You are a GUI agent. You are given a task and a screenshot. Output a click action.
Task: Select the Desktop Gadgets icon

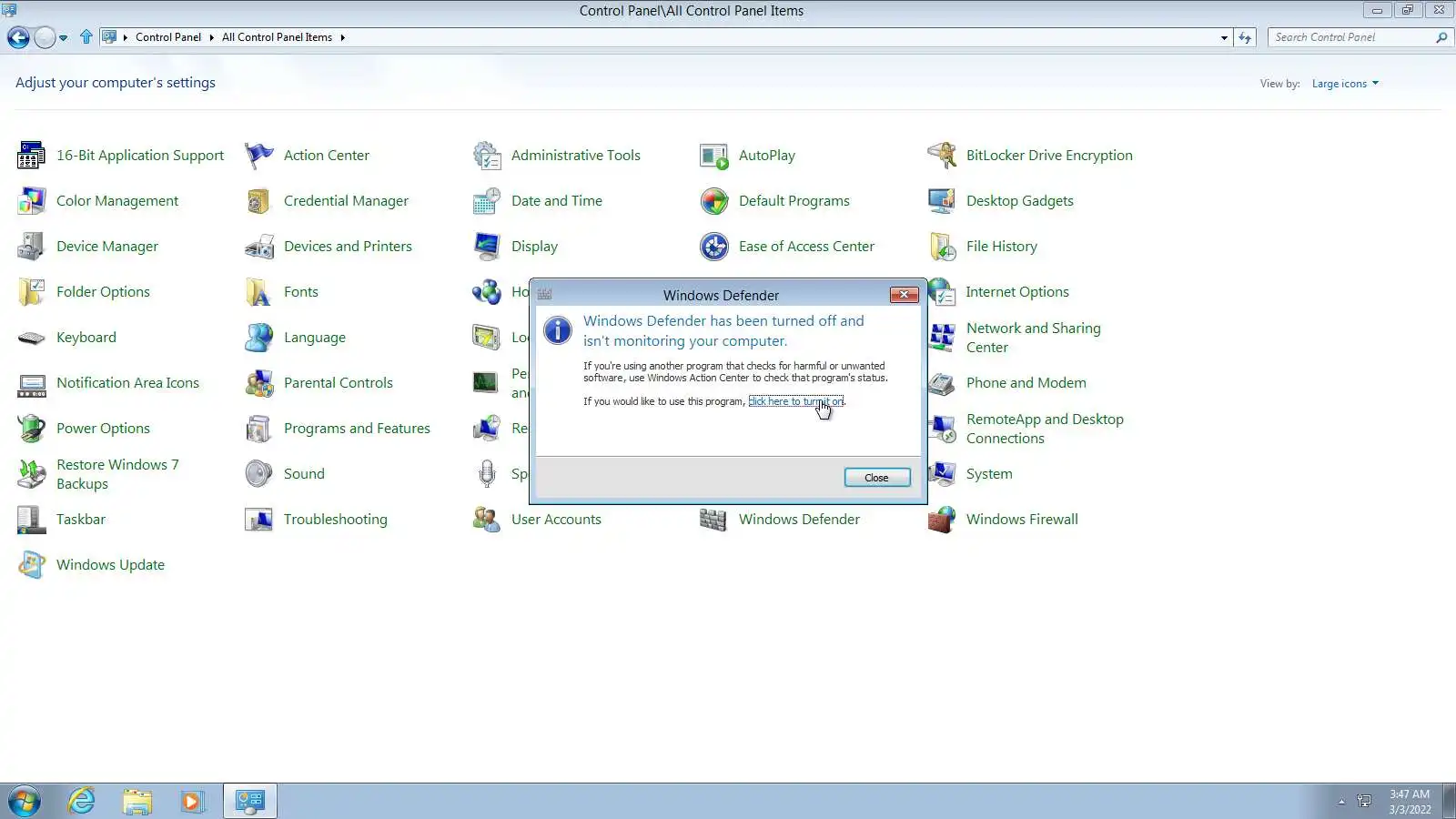pyautogui.click(x=941, y=201)
